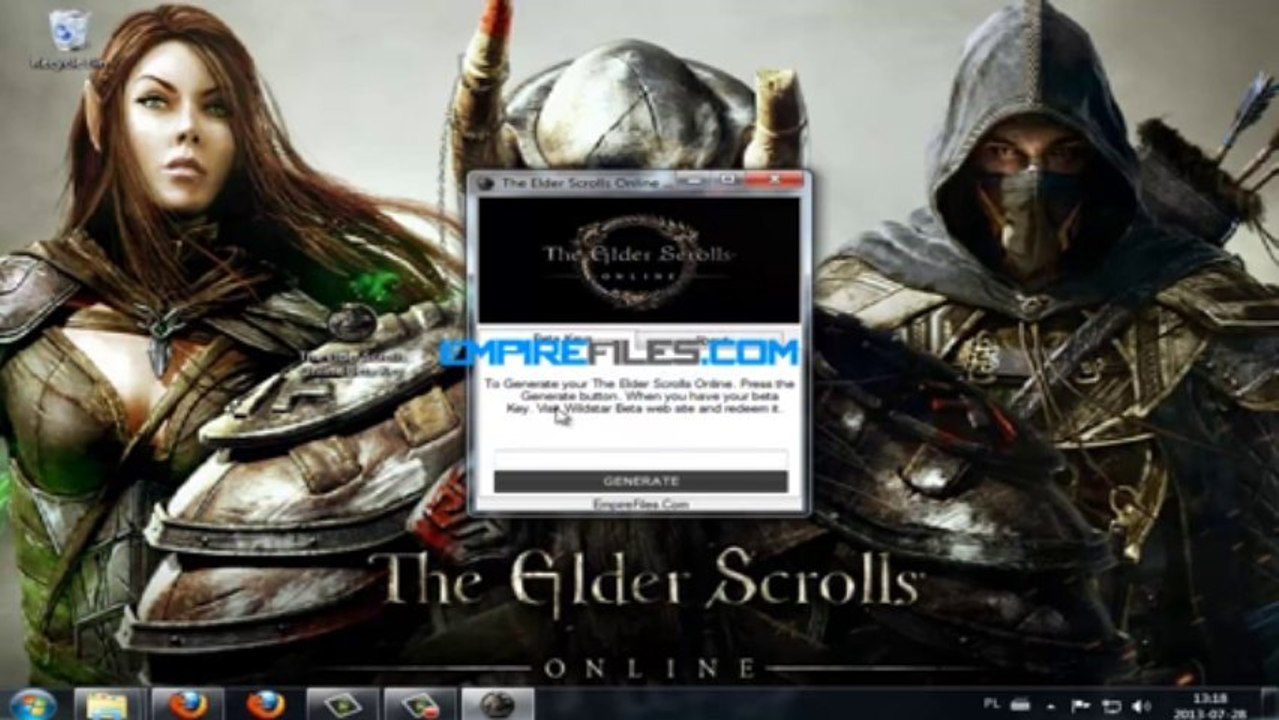The image size is (1279, 720).
Task: Open the green taskbar app without red badge
Action: point(342,704)
